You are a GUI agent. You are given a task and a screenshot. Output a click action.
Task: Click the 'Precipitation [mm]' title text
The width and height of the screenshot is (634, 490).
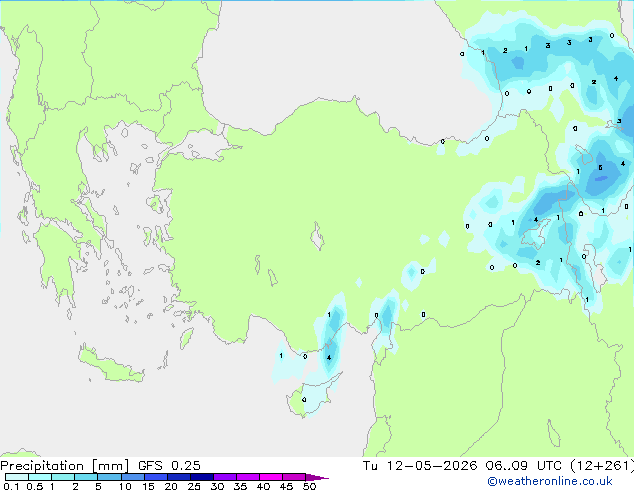[65, 466]
